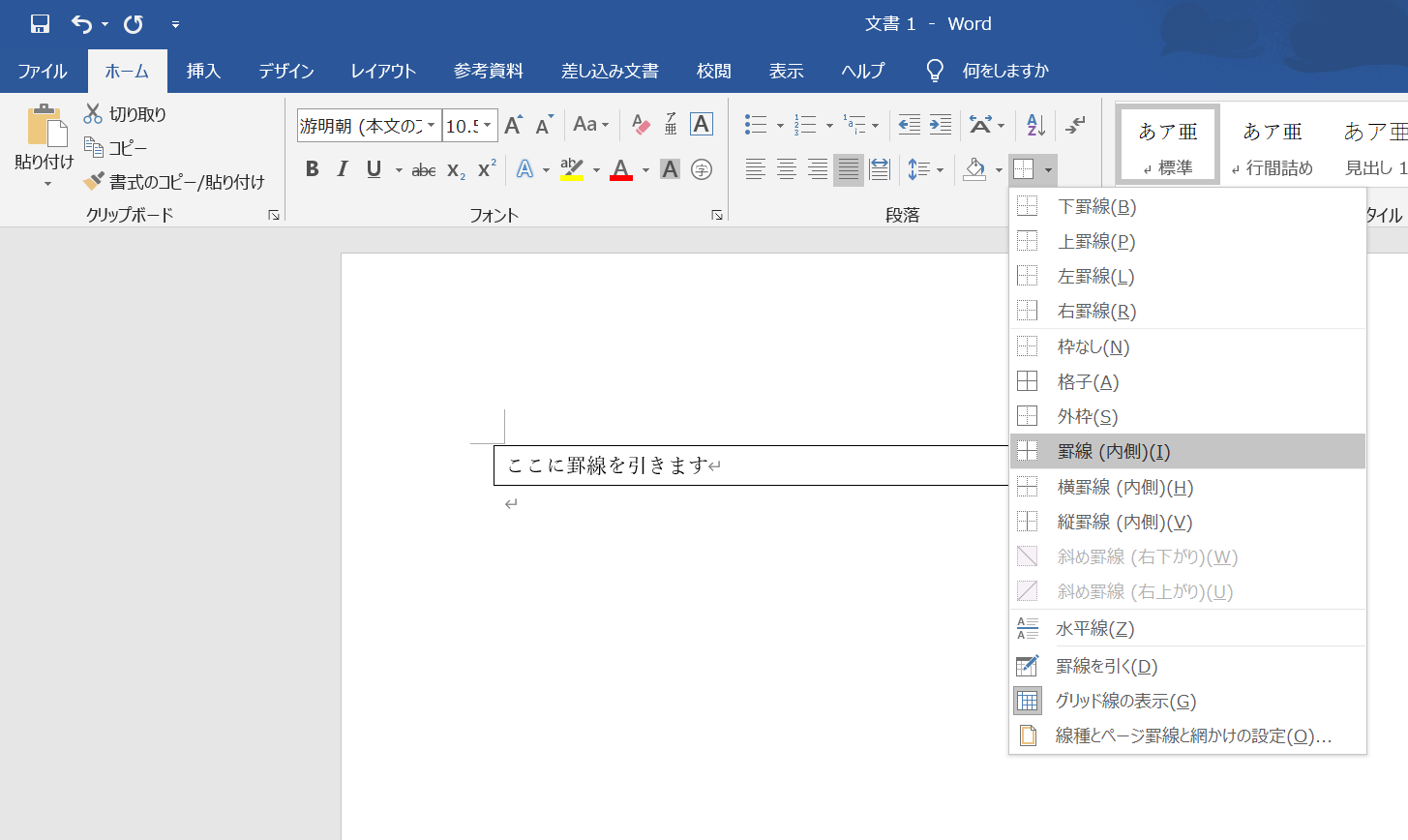Apply distributed alignment (均等割り付け)
The height and width of the screenshot is (840, 1408).
pyautogui.click(x=880, y=169)
